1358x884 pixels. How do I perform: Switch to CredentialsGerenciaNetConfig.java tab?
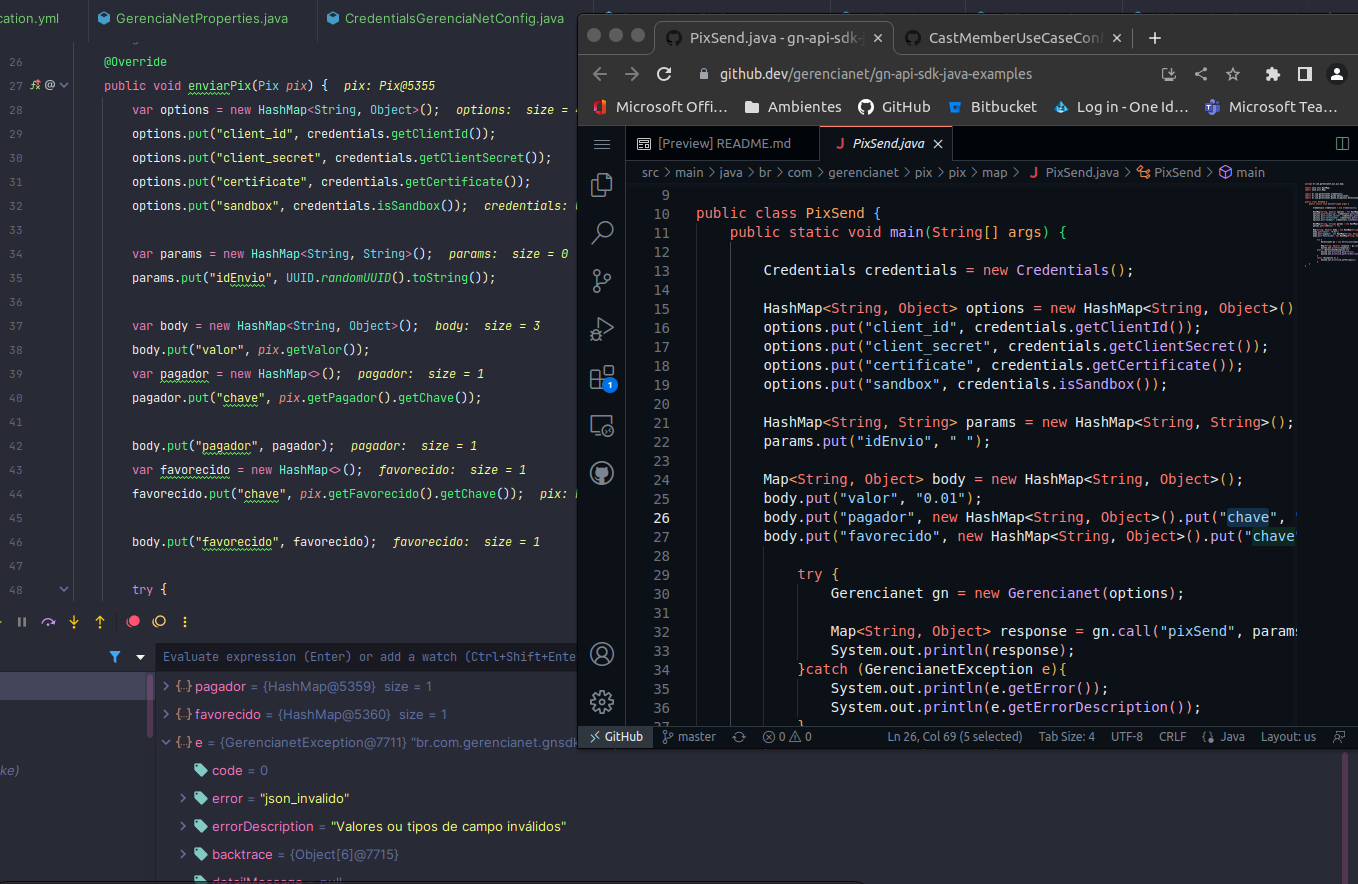445,18
